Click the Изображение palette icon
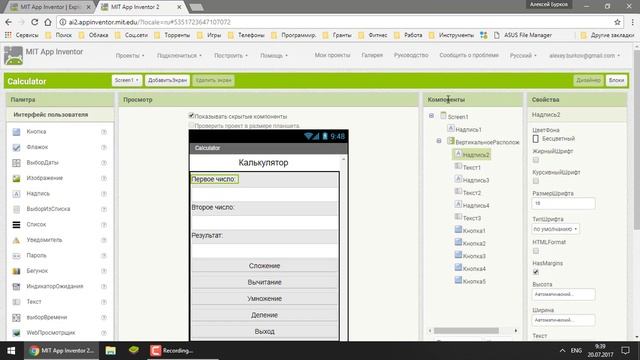Viewport: 640px width, 360px height. pyautogui.click(x=16, y=178)
